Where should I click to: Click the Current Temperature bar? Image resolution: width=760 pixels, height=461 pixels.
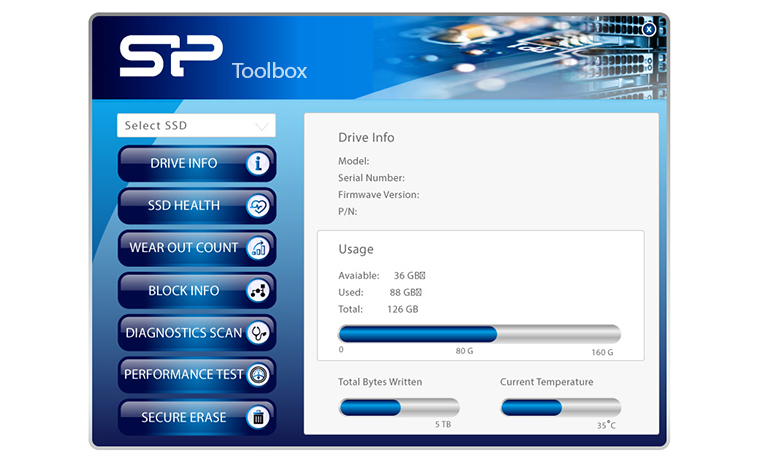coord(561,408)
